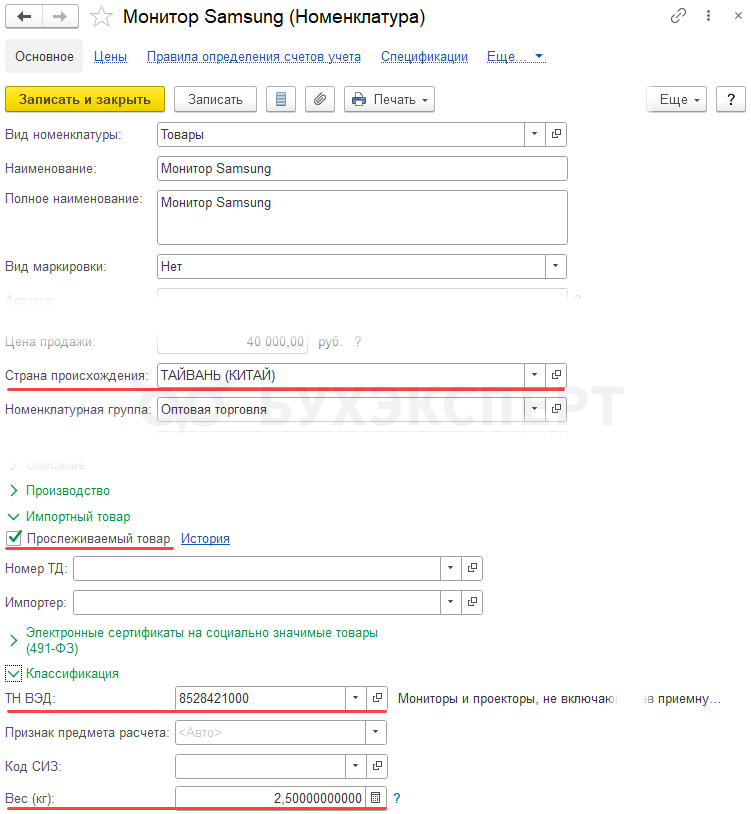The width and height of the screenshot is (751, 814).
Task: Expand the Импортер dropdown
Action: coord(450,602)
